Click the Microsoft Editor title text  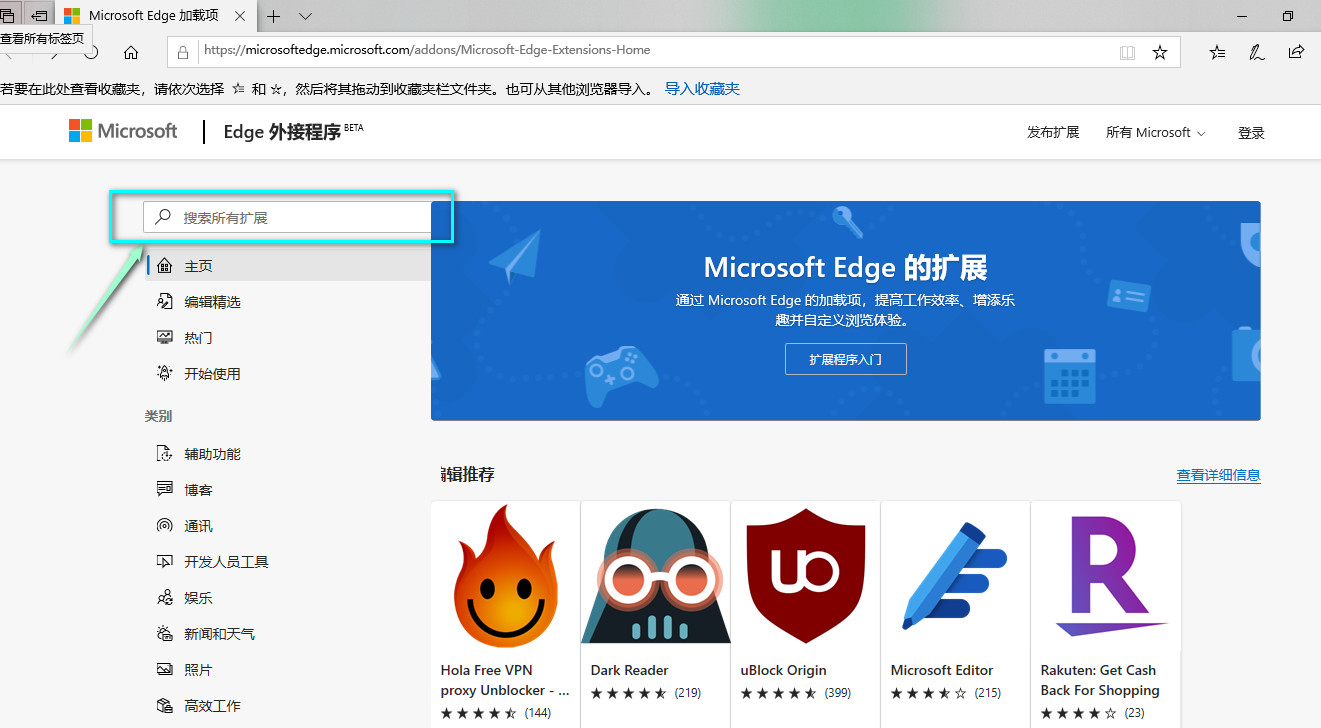[942, 670]
